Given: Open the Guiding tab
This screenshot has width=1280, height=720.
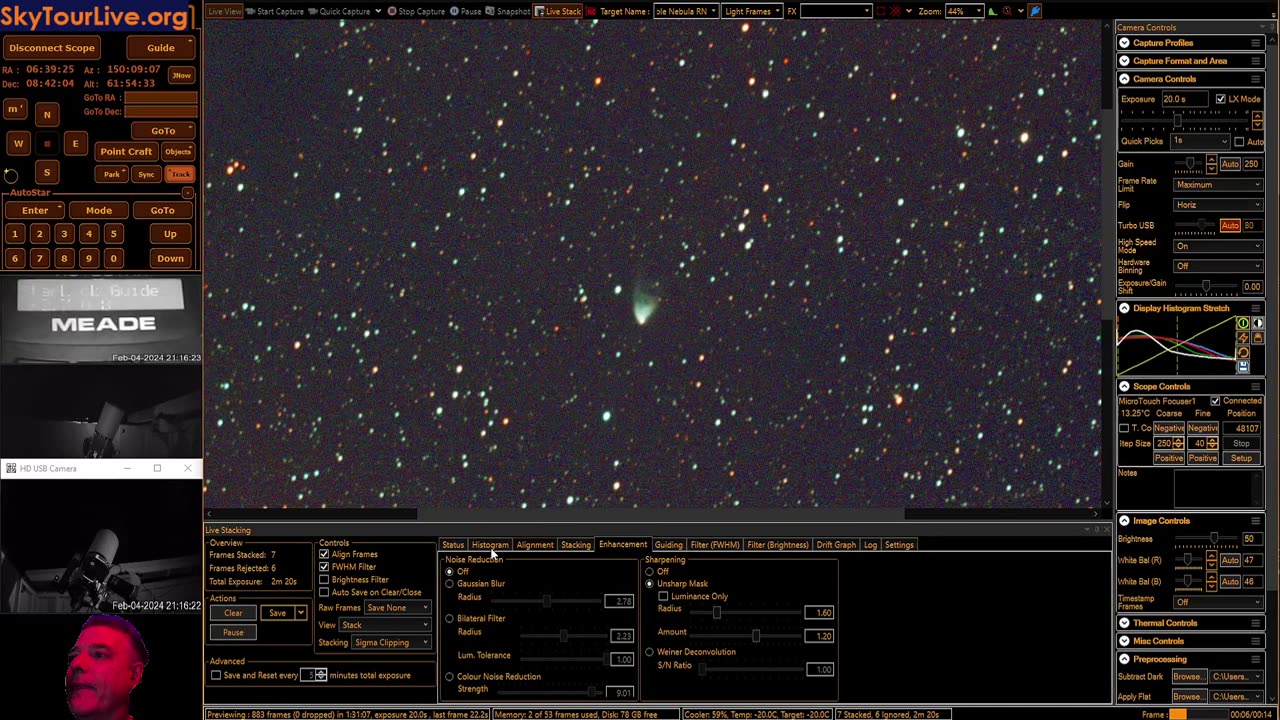Looking at the screenshot, I should click(x=668, y=545).
